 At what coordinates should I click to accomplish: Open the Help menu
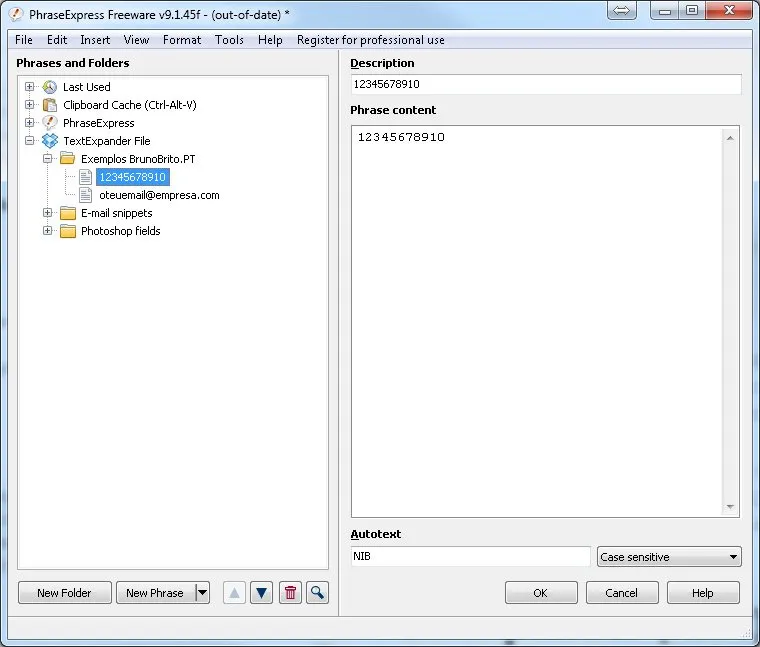tap(270, 40)
